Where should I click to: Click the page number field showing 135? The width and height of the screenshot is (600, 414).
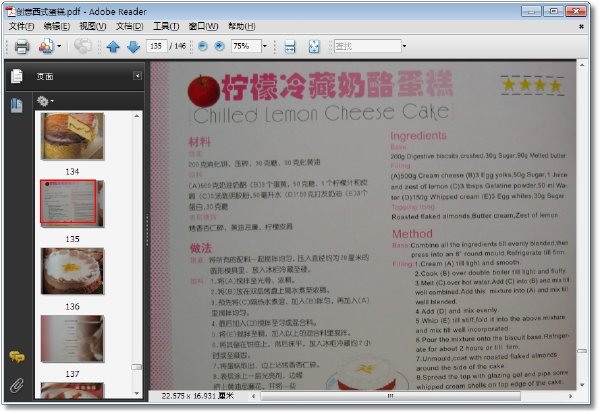click(x=157, y=46)
